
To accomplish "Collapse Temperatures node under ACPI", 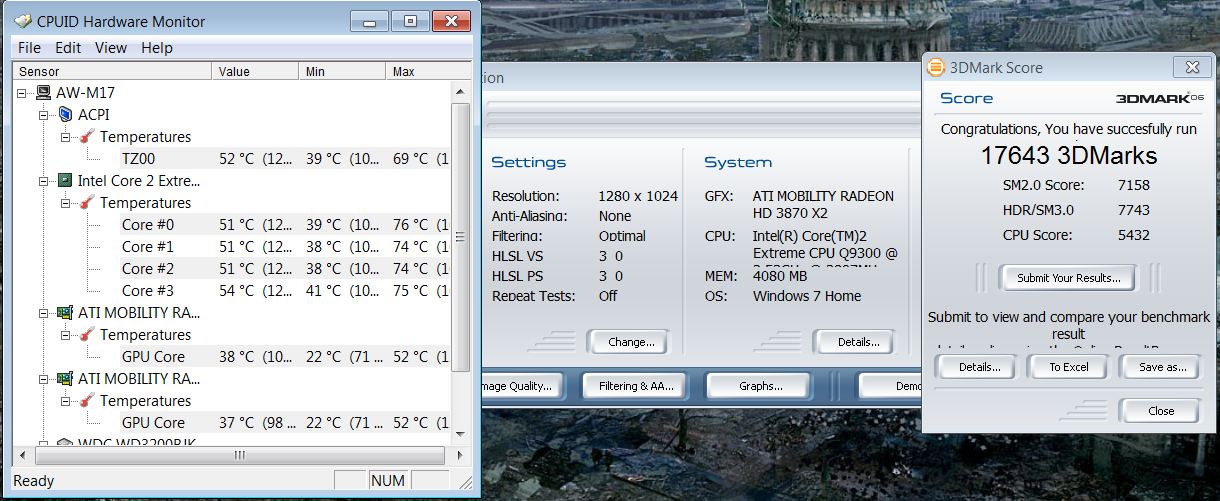I will point(66,137).
